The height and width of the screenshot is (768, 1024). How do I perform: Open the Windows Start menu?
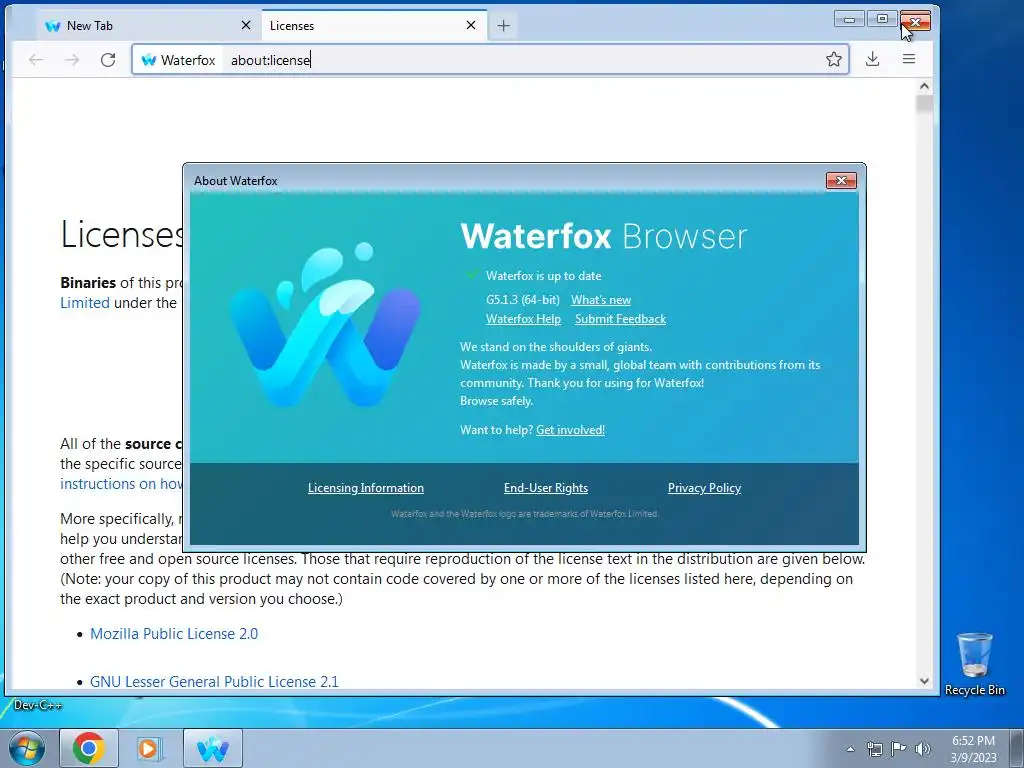[26, 748]
